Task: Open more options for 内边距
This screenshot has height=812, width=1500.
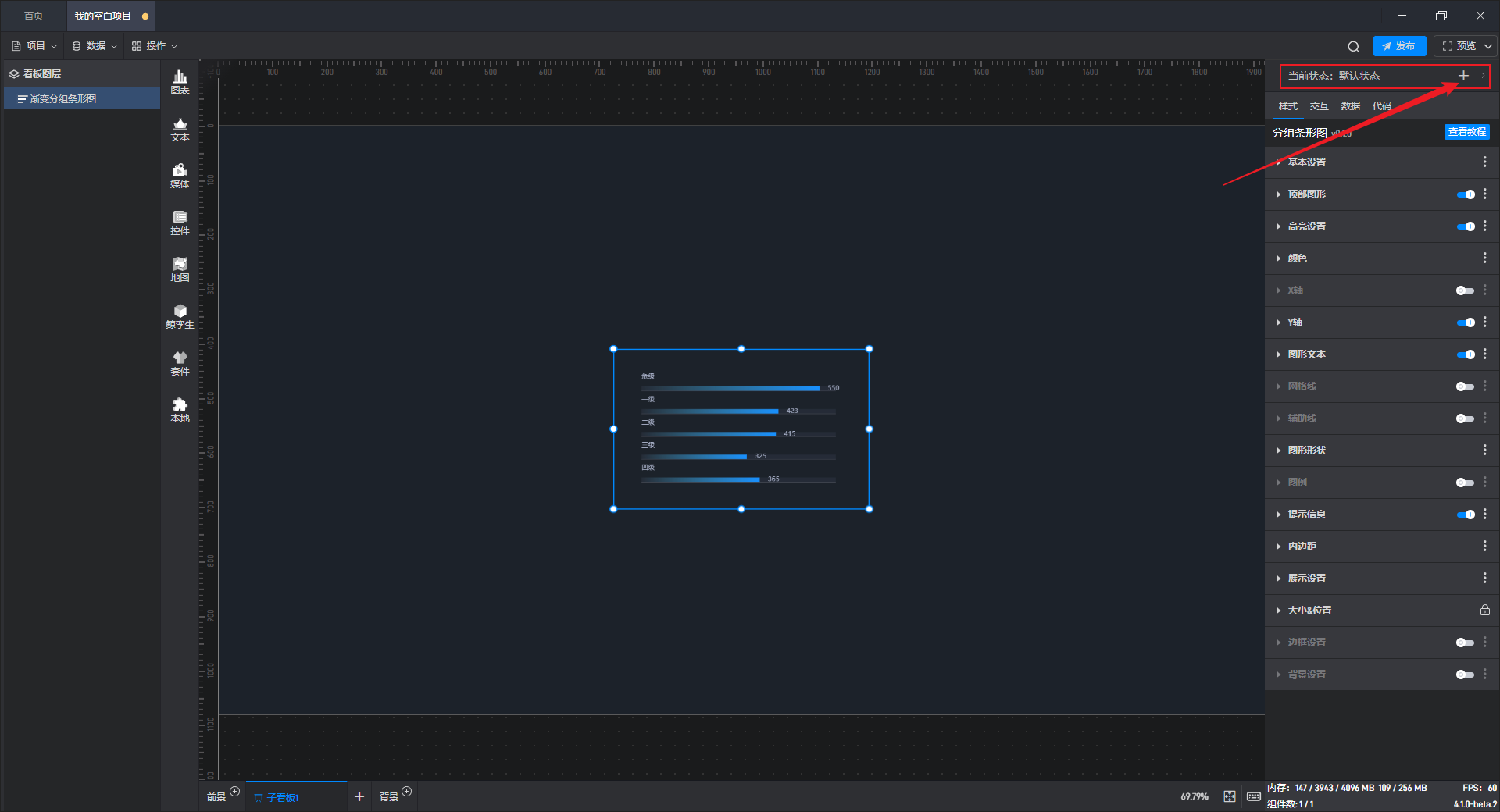Action: click(1485, 546)
